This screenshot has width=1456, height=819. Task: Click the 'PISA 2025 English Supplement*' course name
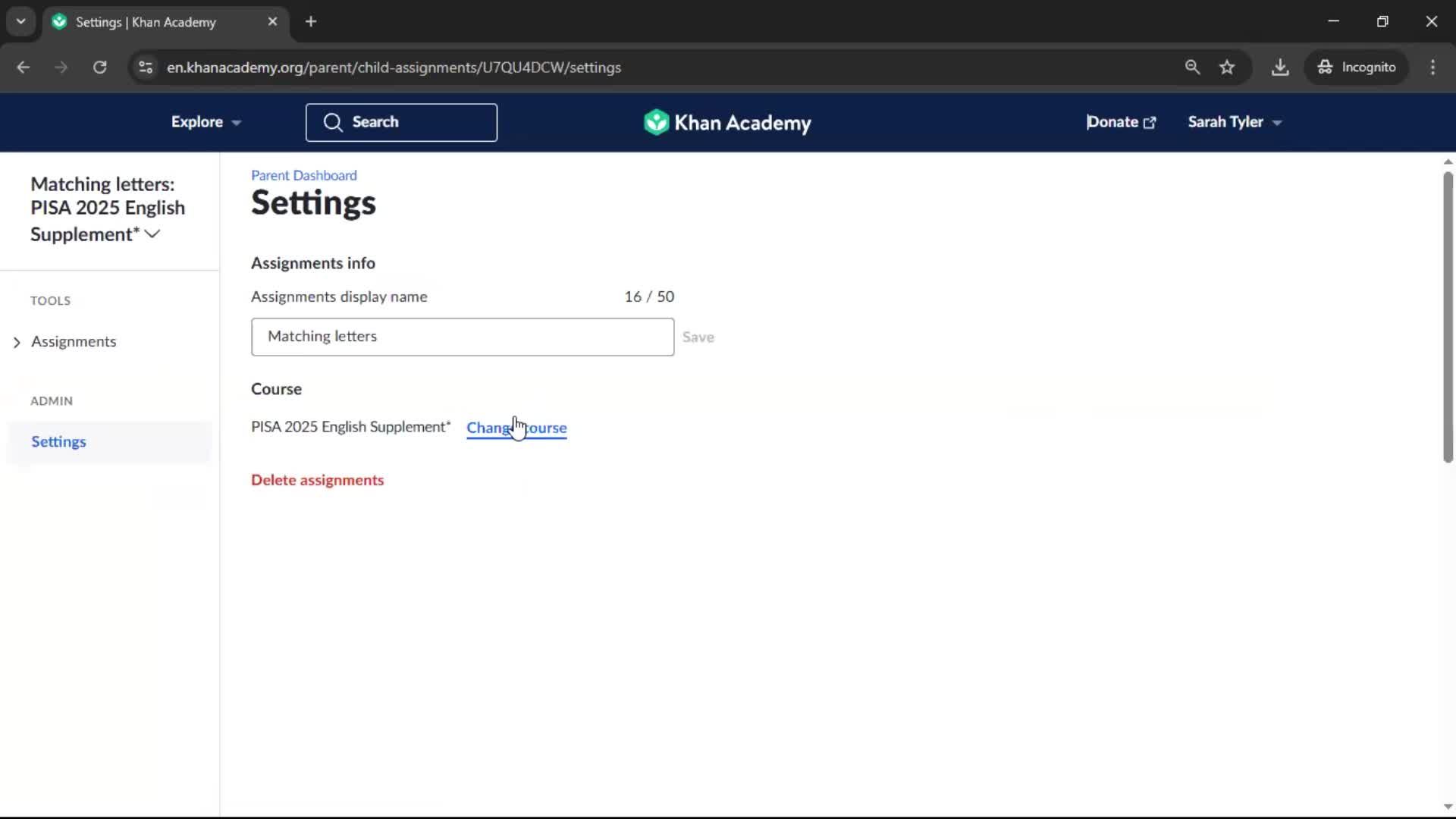pyautogui.click(x=351, y=427)
